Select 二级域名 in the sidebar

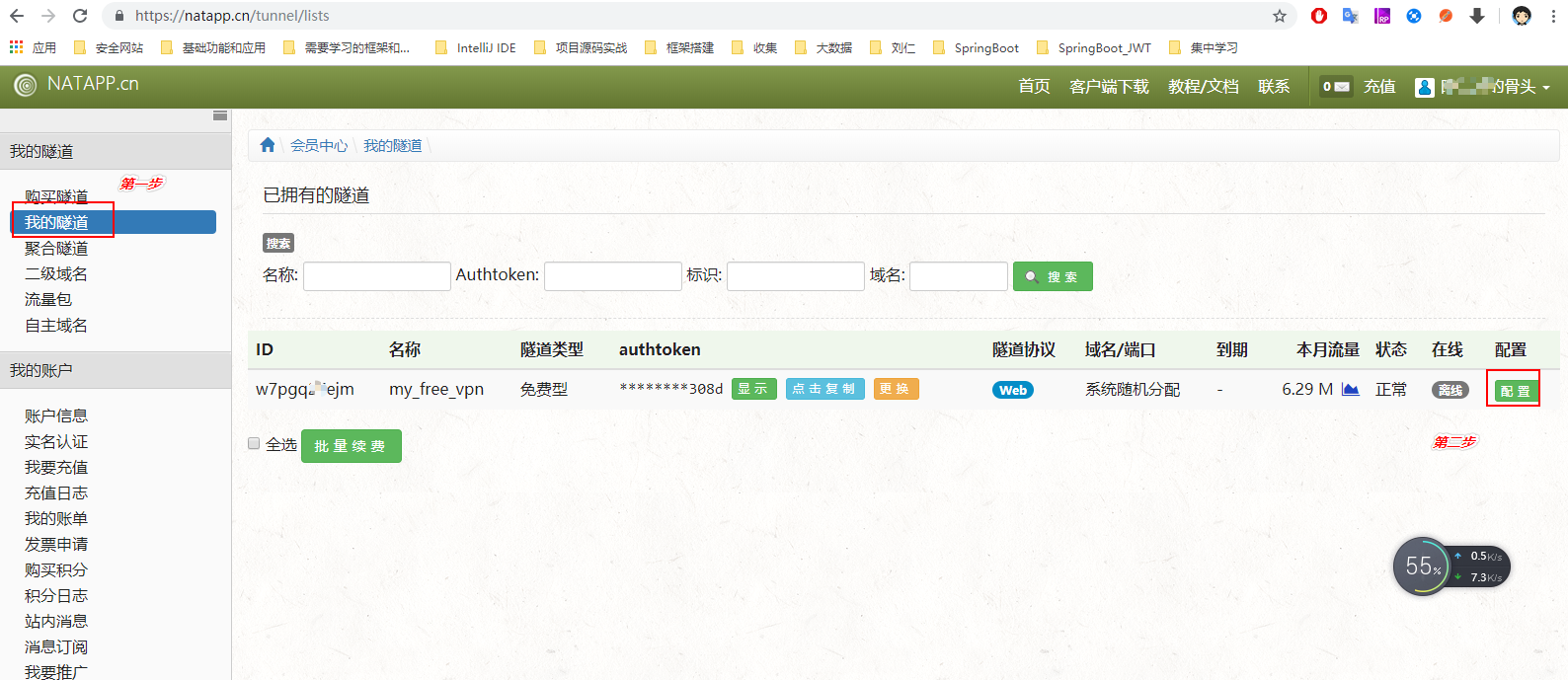pyautogui.click(x=56, y=273)
